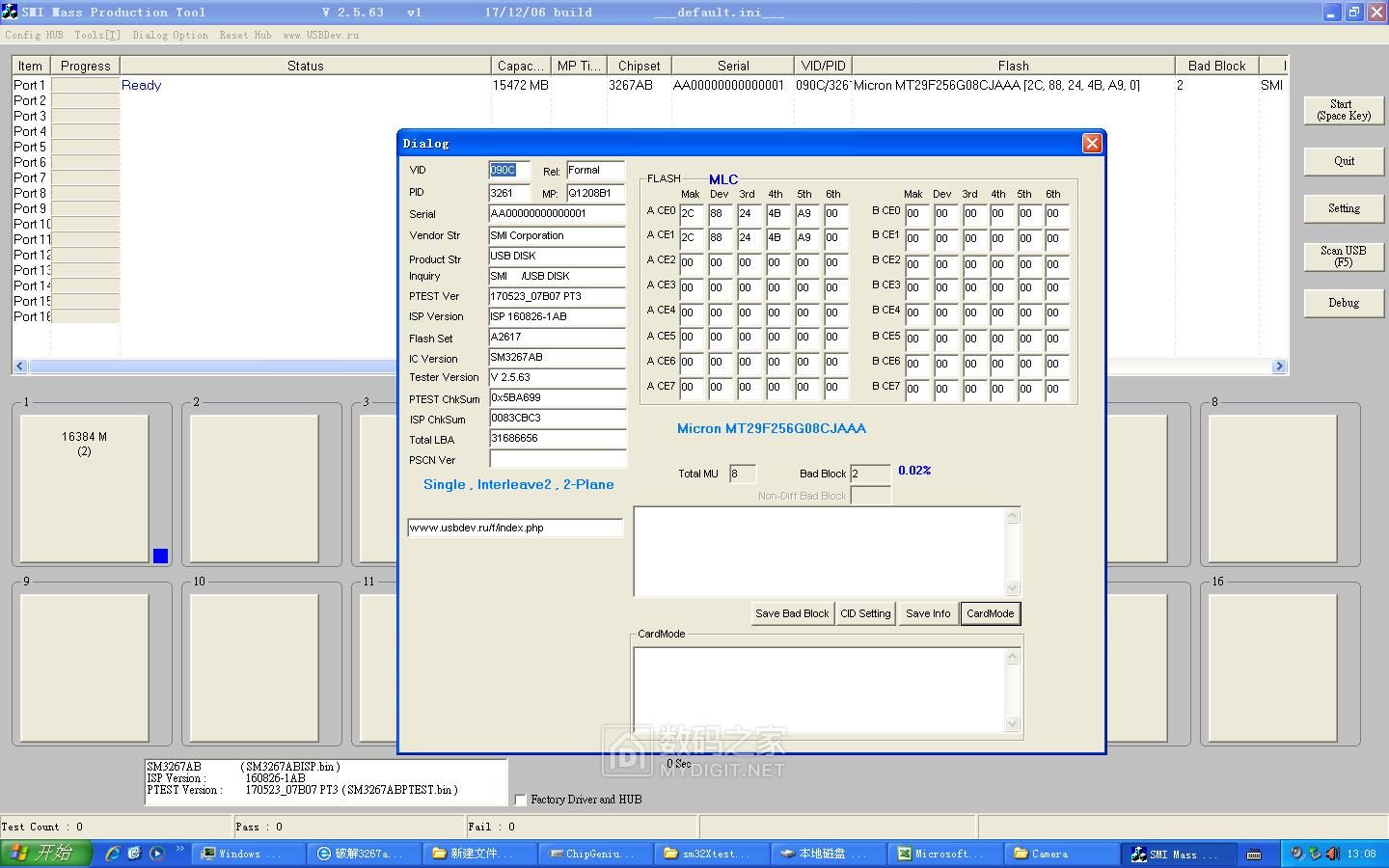Expand the quick launch overflow chevron
Screen dimensions: 1389x868
tap(179, 850)
